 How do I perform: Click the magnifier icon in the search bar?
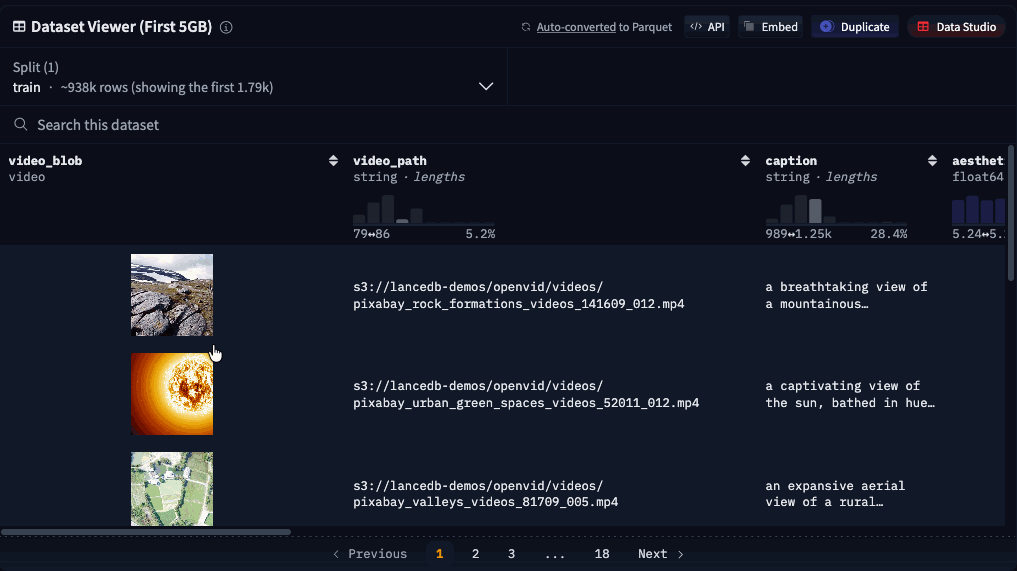click(20, 125)
